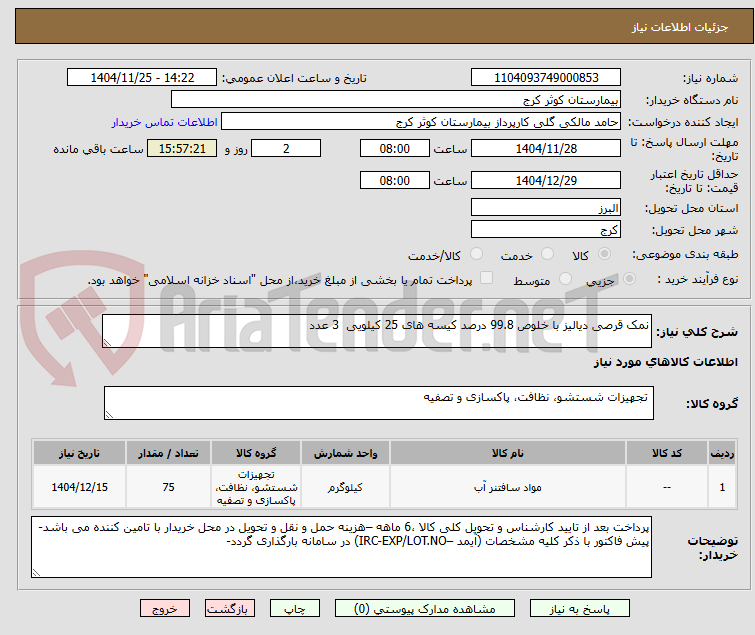Click the requester field 'حامد مالکی گلی'
The image size is (755, 635).
click(421, 122)
